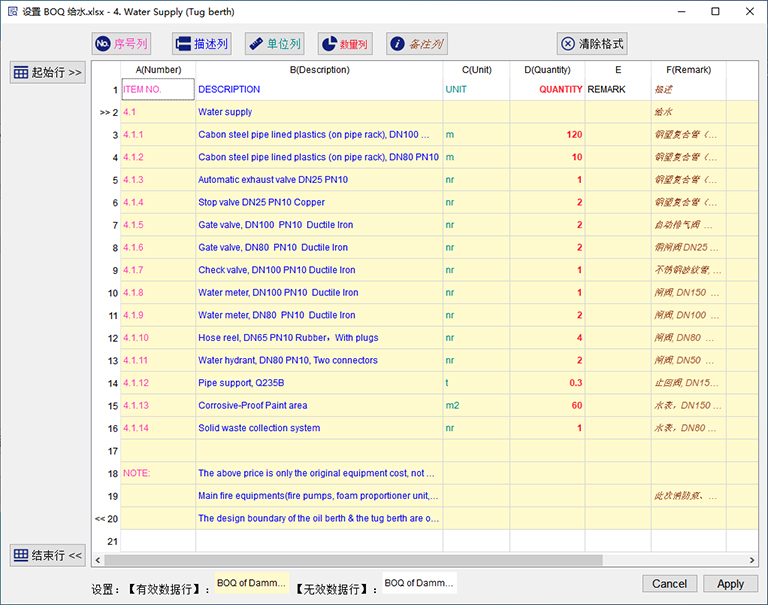Image resolution: width=768 pixels, height=605 pixels.
Task: Click the 序号列 number column button
Action: coord(121,44)
